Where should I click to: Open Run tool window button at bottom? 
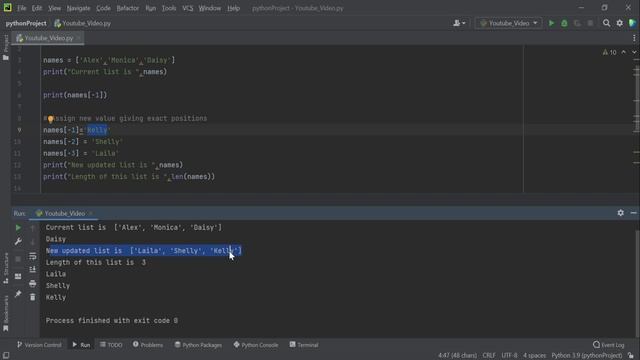tap(81, 345)
